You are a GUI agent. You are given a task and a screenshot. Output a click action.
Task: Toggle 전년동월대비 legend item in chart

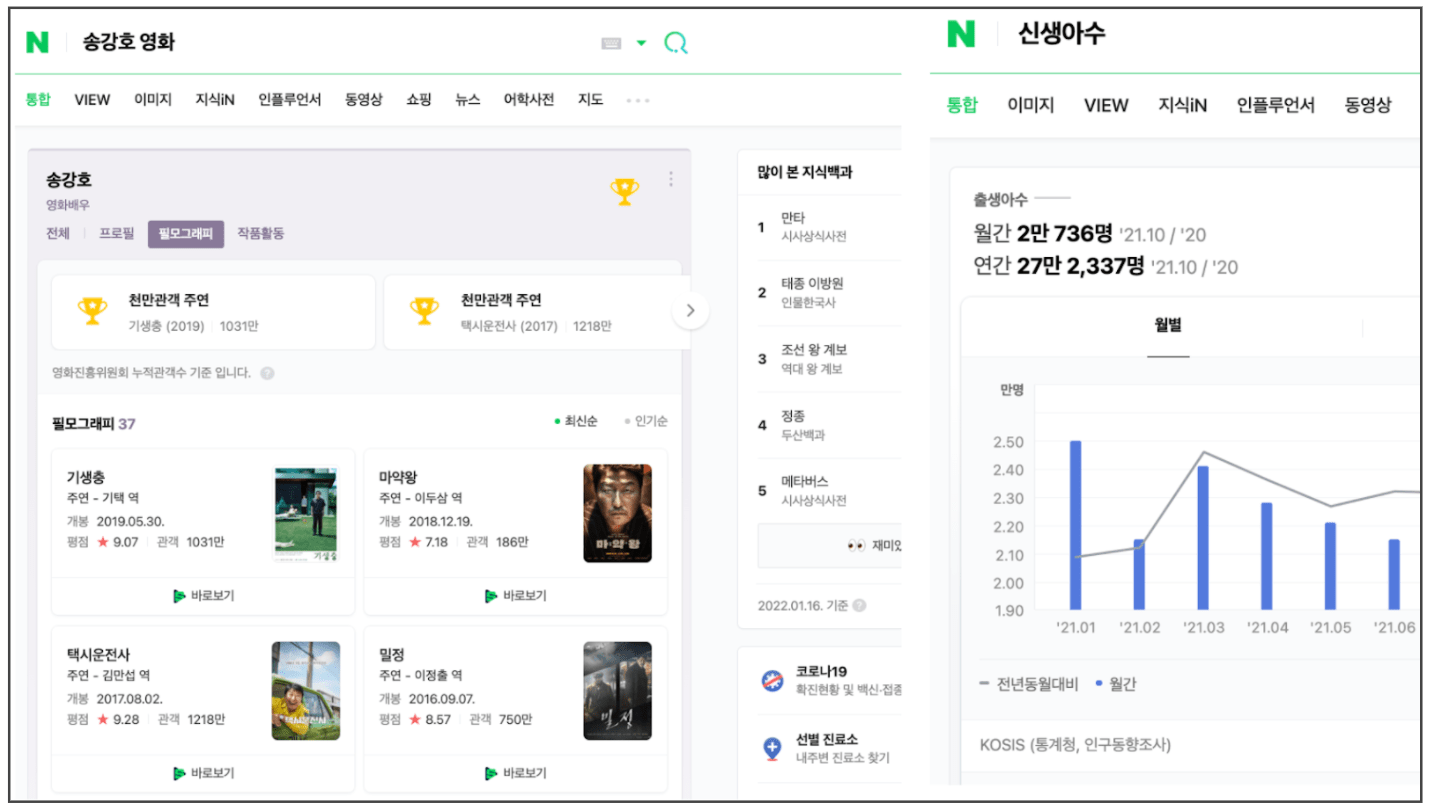1029,684
